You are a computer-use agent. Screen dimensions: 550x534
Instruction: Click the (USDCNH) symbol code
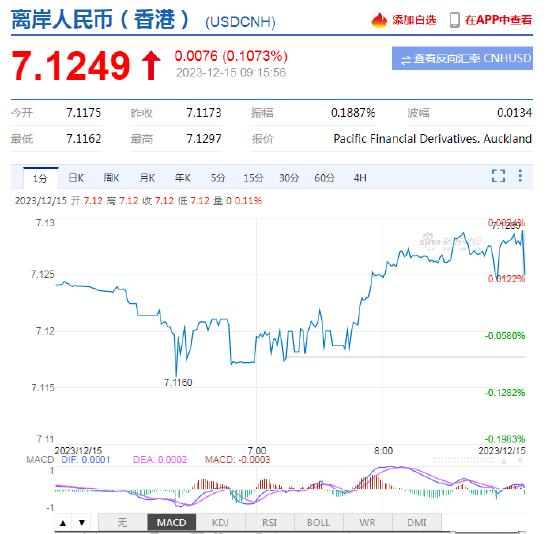(241, 22)
